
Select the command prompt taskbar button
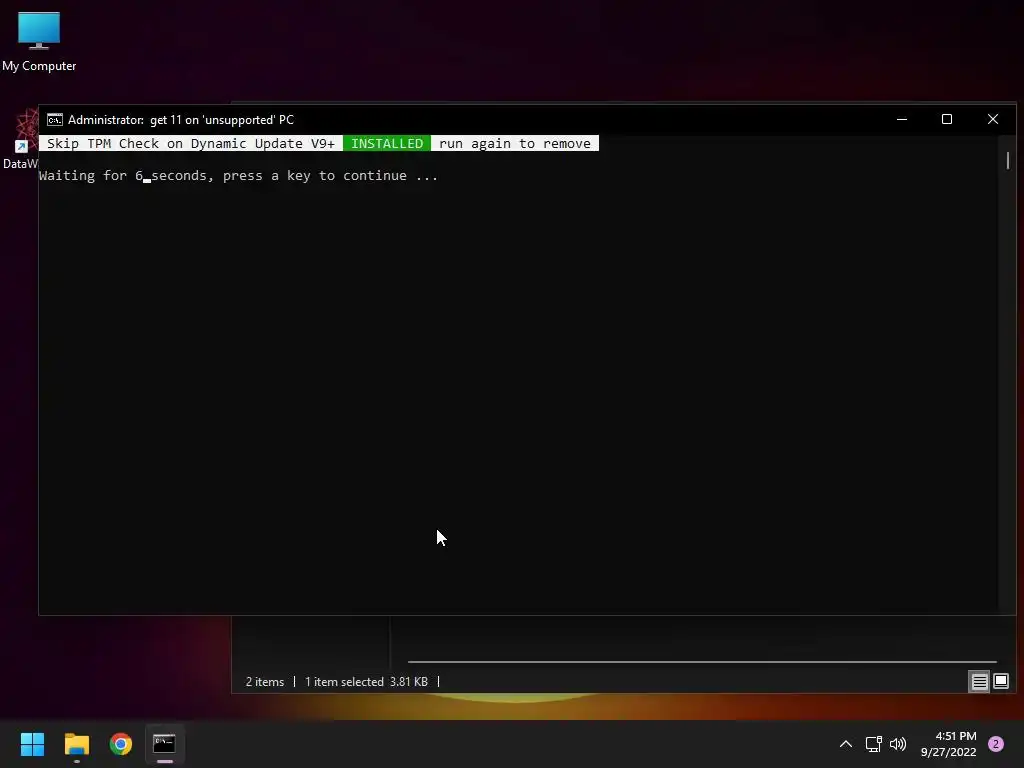pos(165,744)
